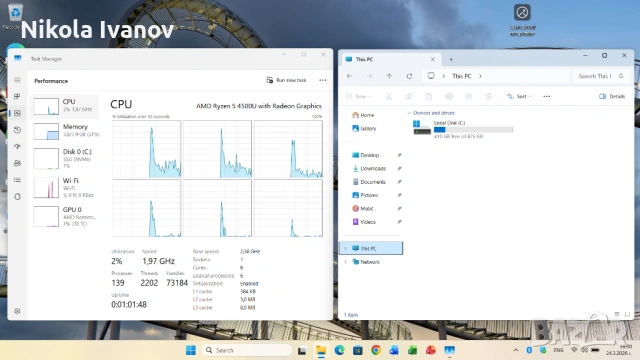Screen dimensions: 640x360
Task: Click the uptime value 0:01:01:48
Action: pos(129,304)
